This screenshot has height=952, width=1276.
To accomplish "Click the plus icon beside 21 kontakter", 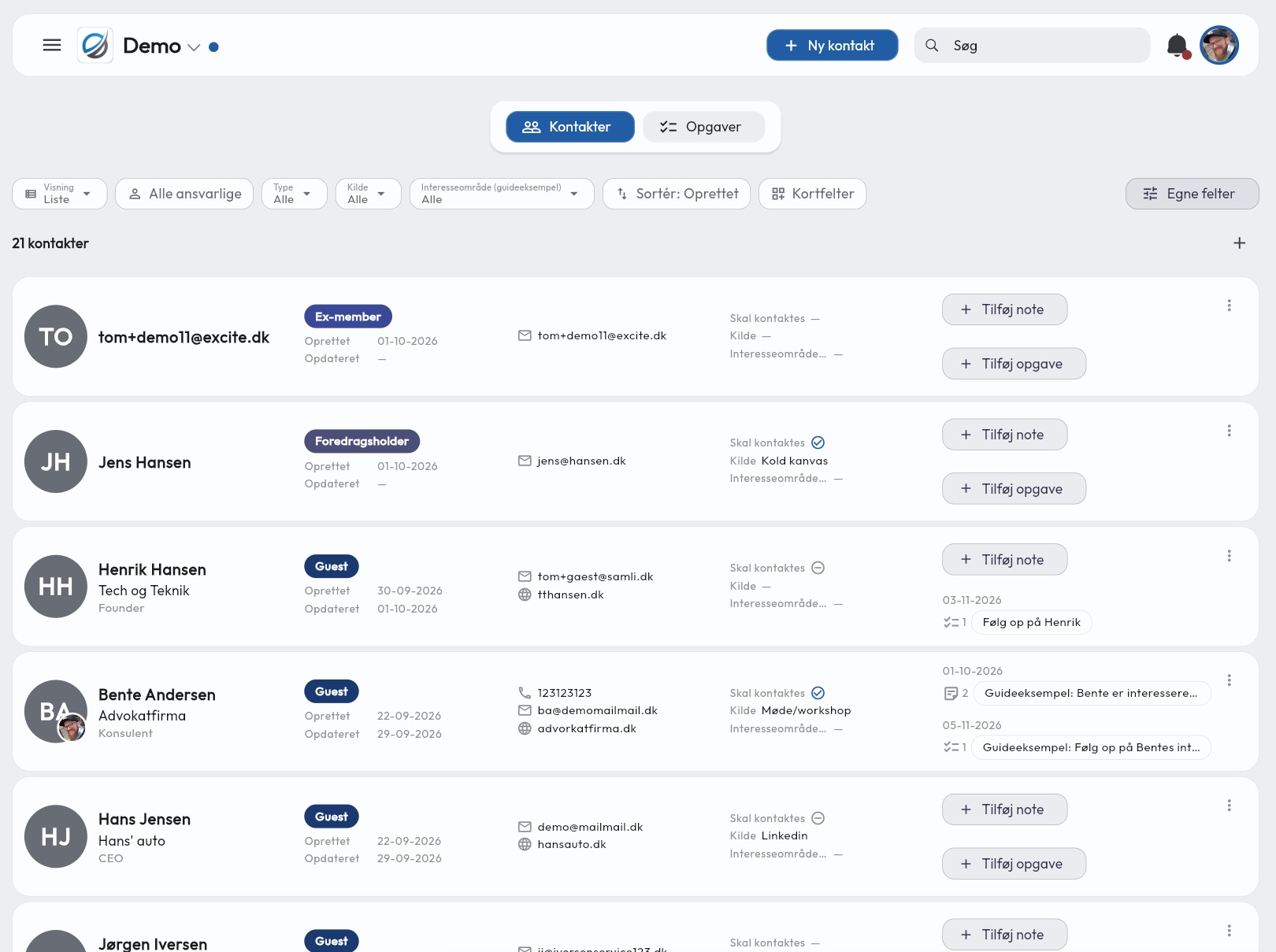I will point(1239,243).
